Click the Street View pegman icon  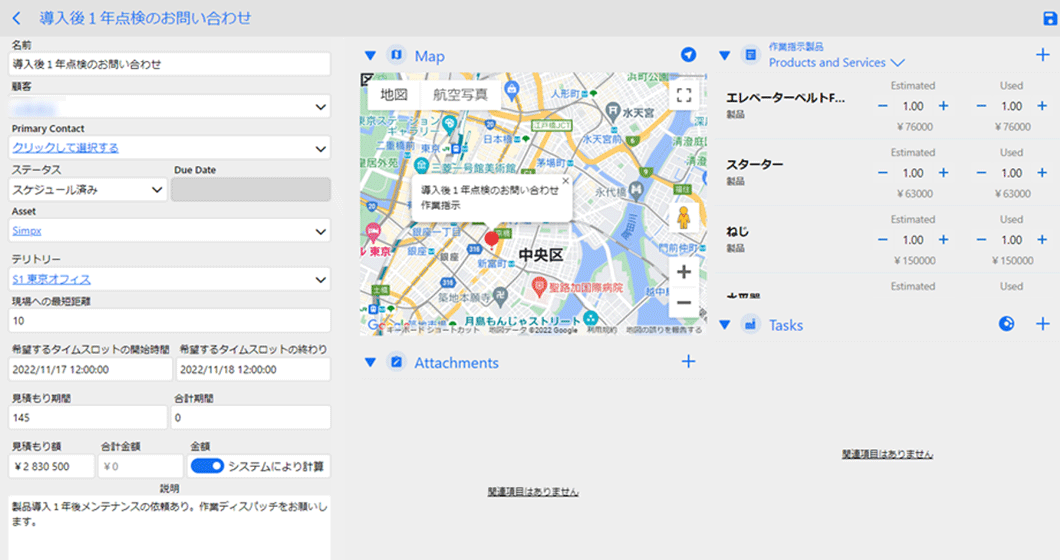684,218
